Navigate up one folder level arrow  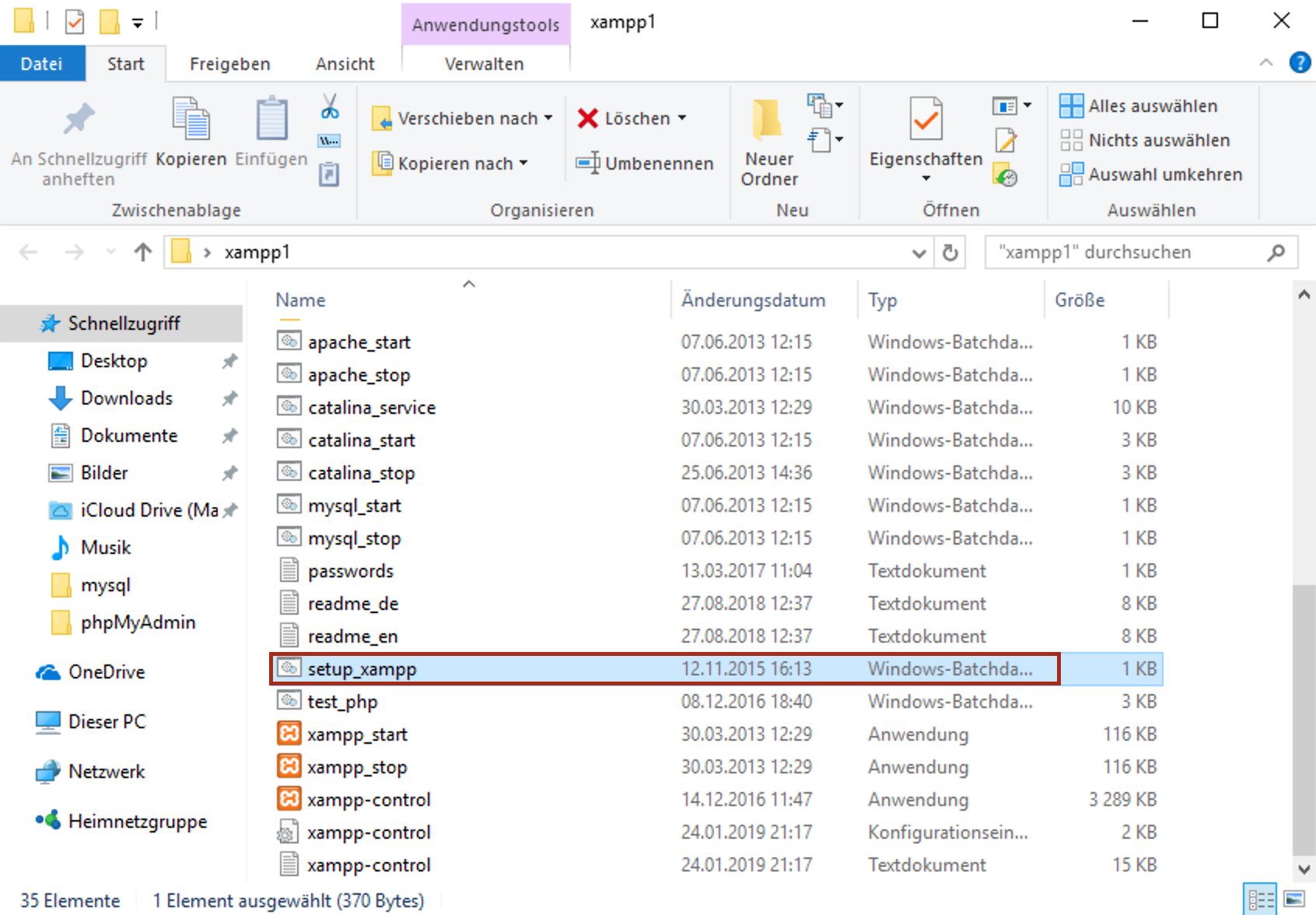pyautogui.click(x=142, y=252)
